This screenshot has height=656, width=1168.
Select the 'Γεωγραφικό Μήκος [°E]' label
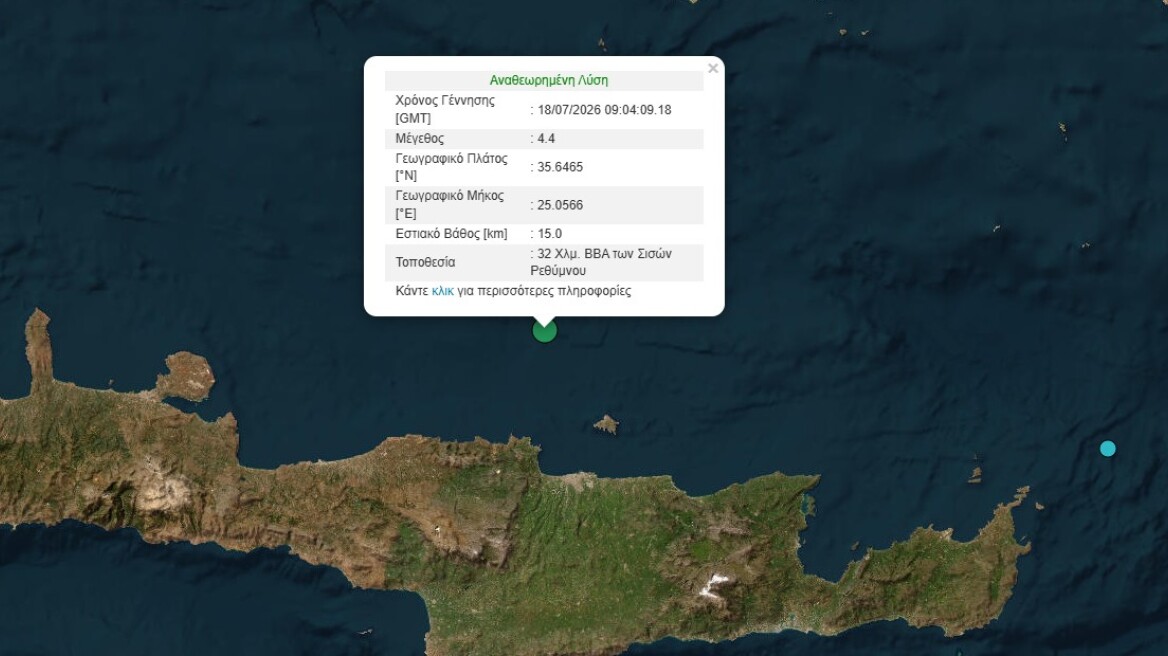pos(449,205)
